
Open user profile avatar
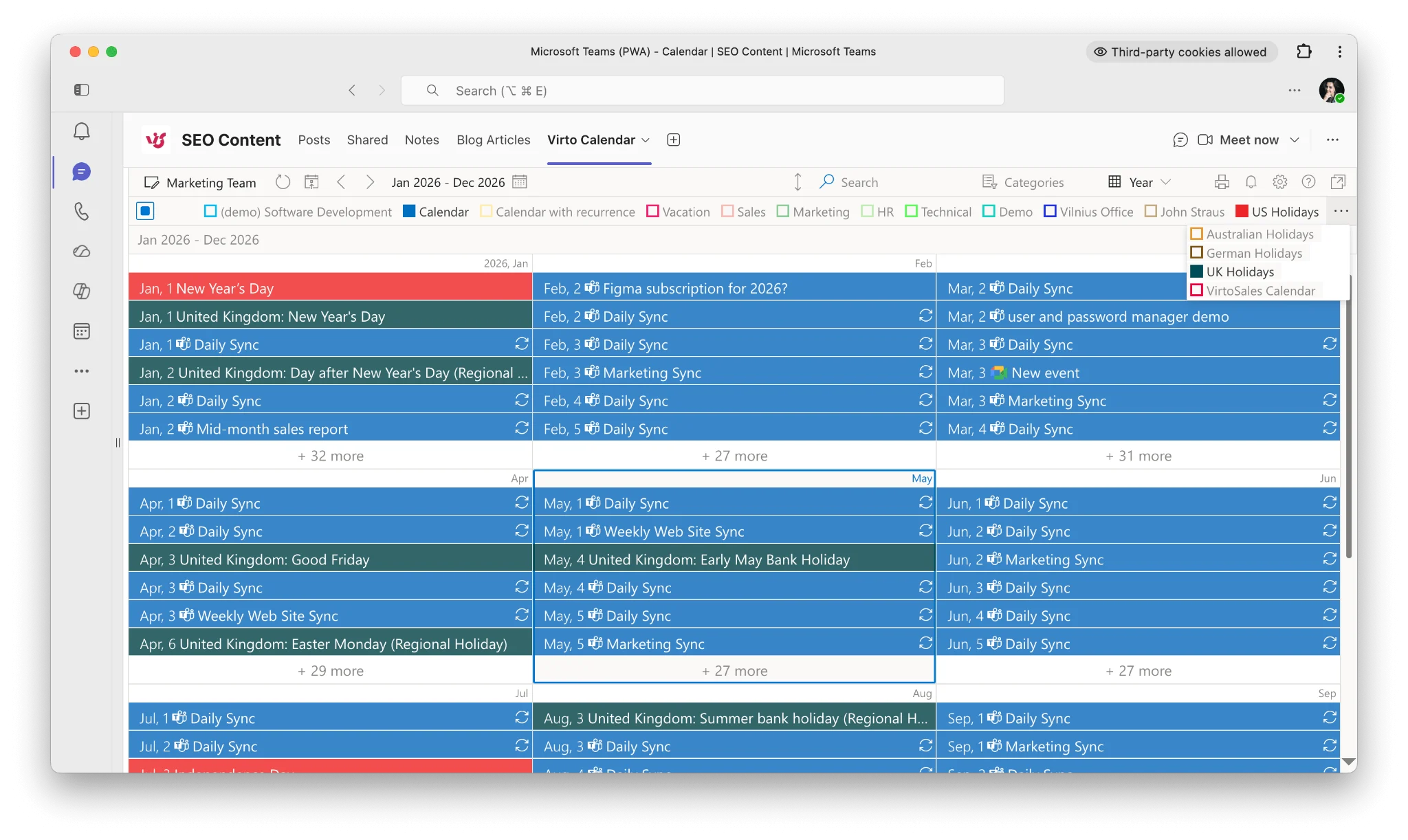coord(1332,90)
